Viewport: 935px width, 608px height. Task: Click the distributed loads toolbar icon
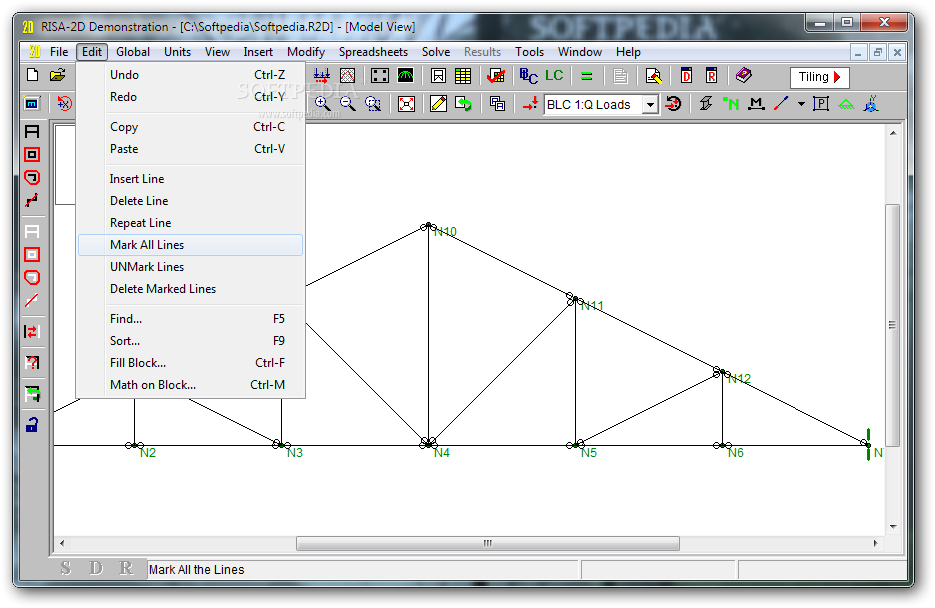coord(321,75)
